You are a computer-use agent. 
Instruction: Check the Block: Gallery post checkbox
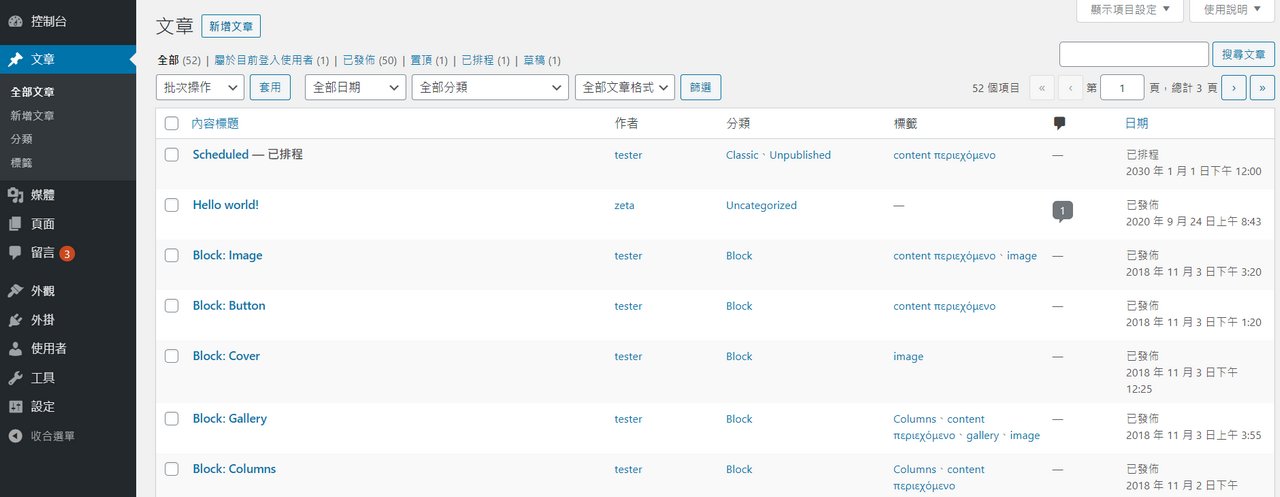pyautogui.click(x=172, y=418)
